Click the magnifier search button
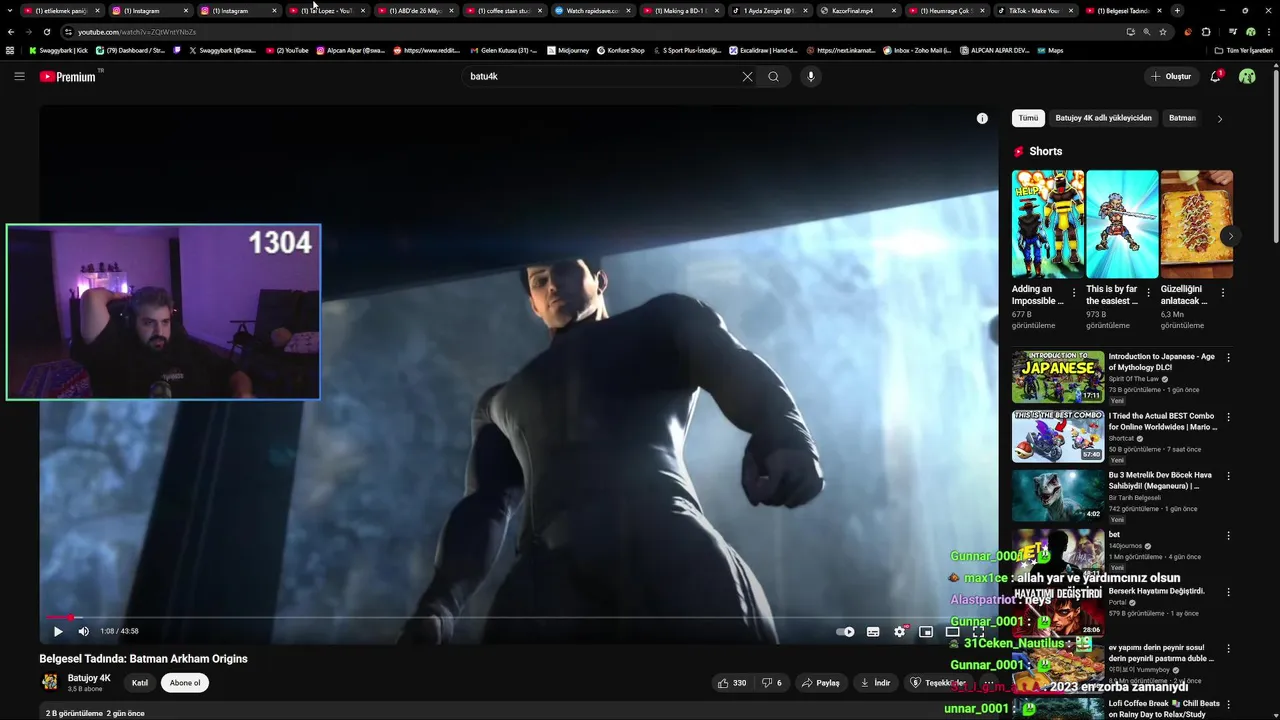Viewport: 1280px width, 720px height. (x=774, y=76)
